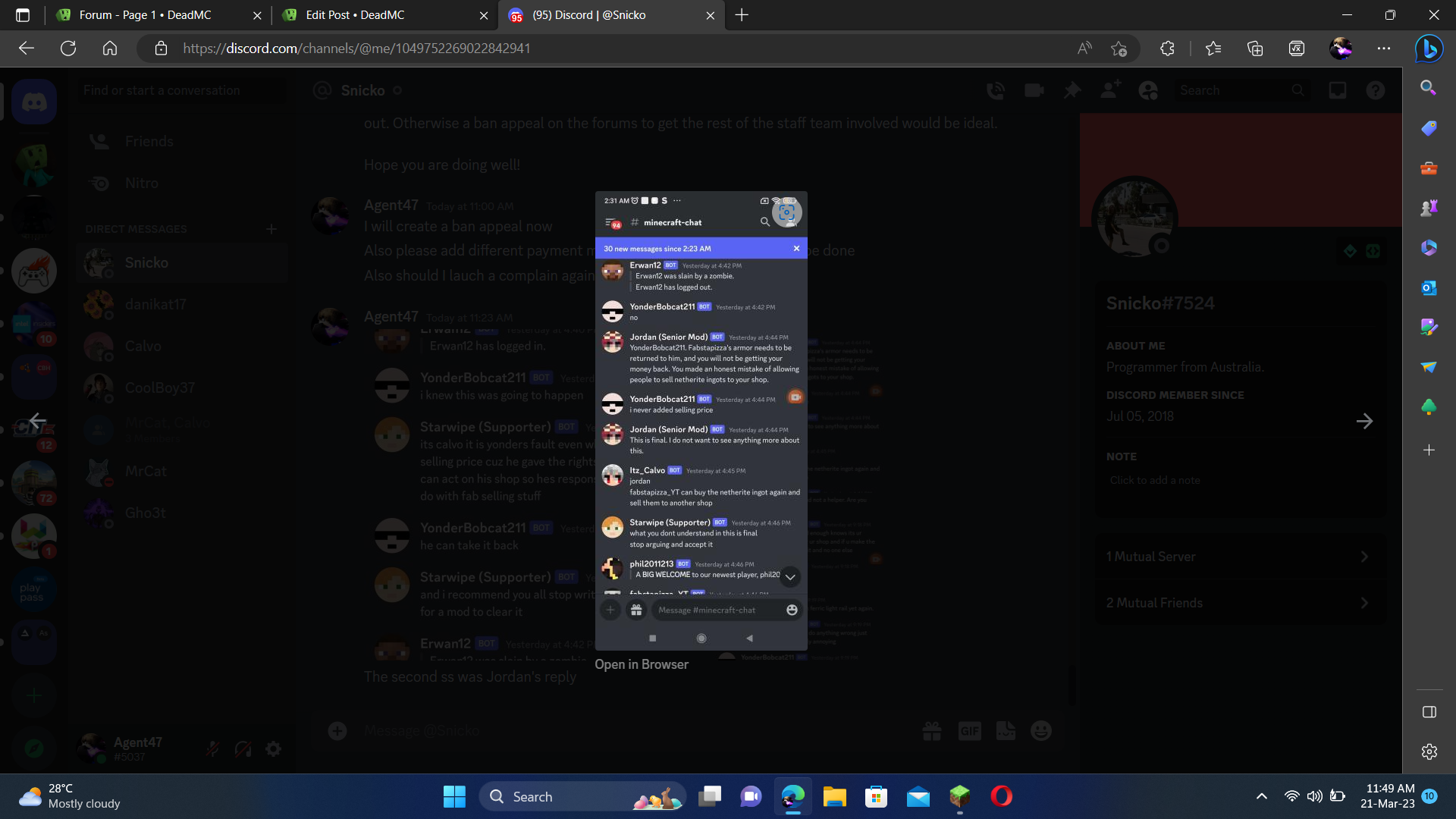Screen dimensions: 1456x819
Task: Open Edge sidebar Search
Action: click(1429, 88)
